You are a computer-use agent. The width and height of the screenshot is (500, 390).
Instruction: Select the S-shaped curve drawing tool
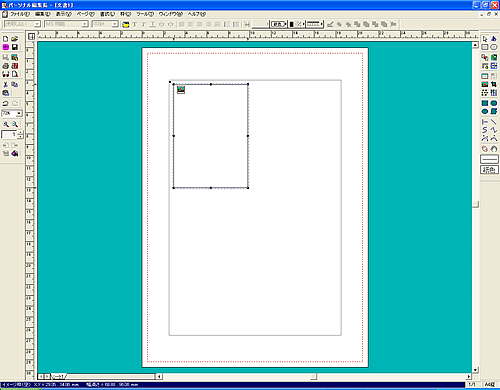click(x=485, y=130)
